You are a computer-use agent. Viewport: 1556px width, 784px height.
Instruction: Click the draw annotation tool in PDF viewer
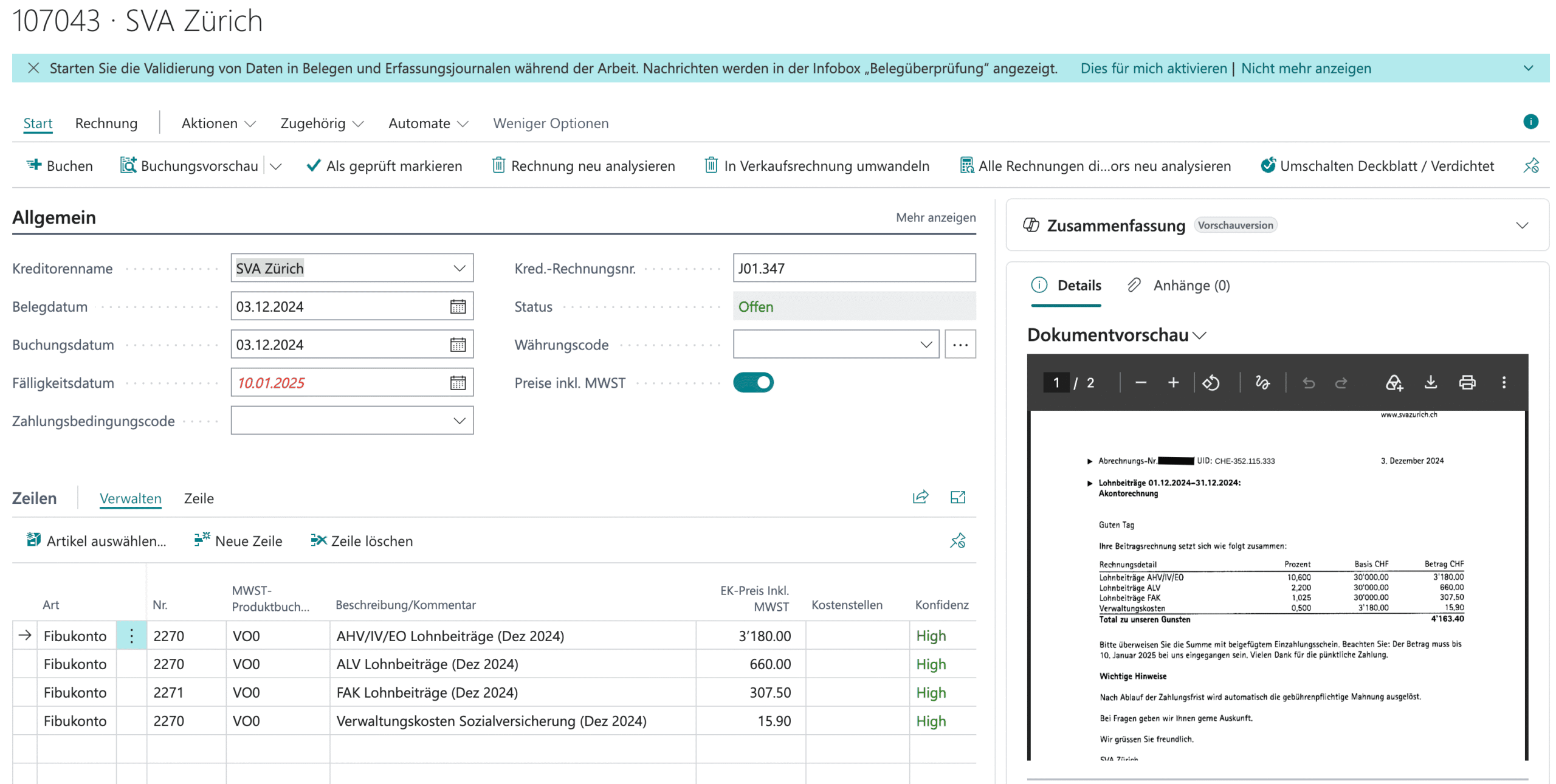(x=1262, y=382)
